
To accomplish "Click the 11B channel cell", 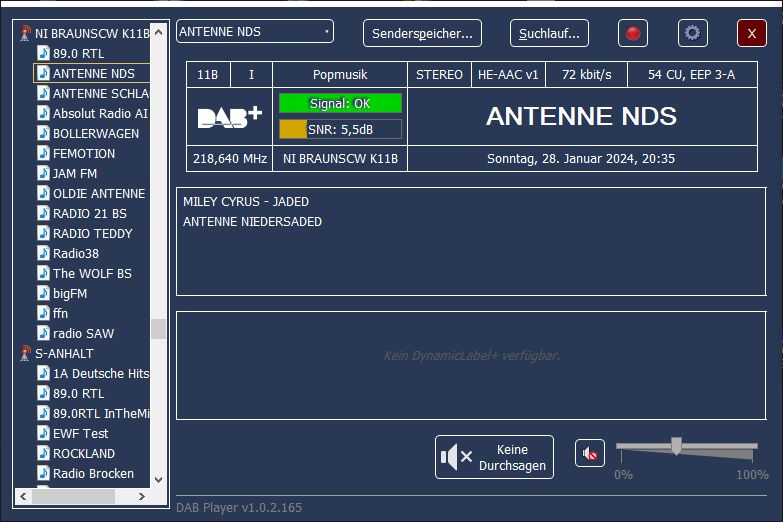I will pos(208,74).
